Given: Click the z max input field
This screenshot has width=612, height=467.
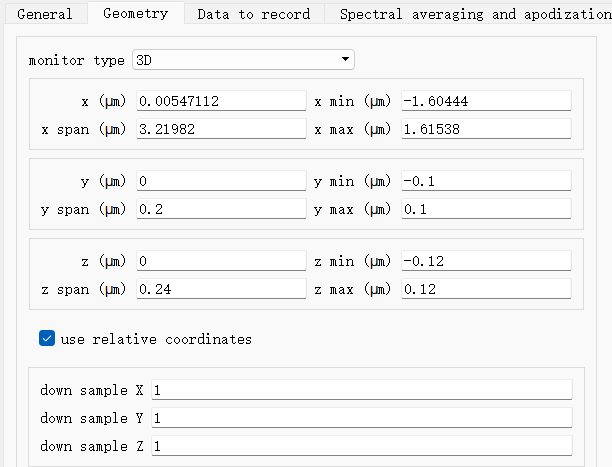Looking at the screenshot, I should [x=486, y=289].
